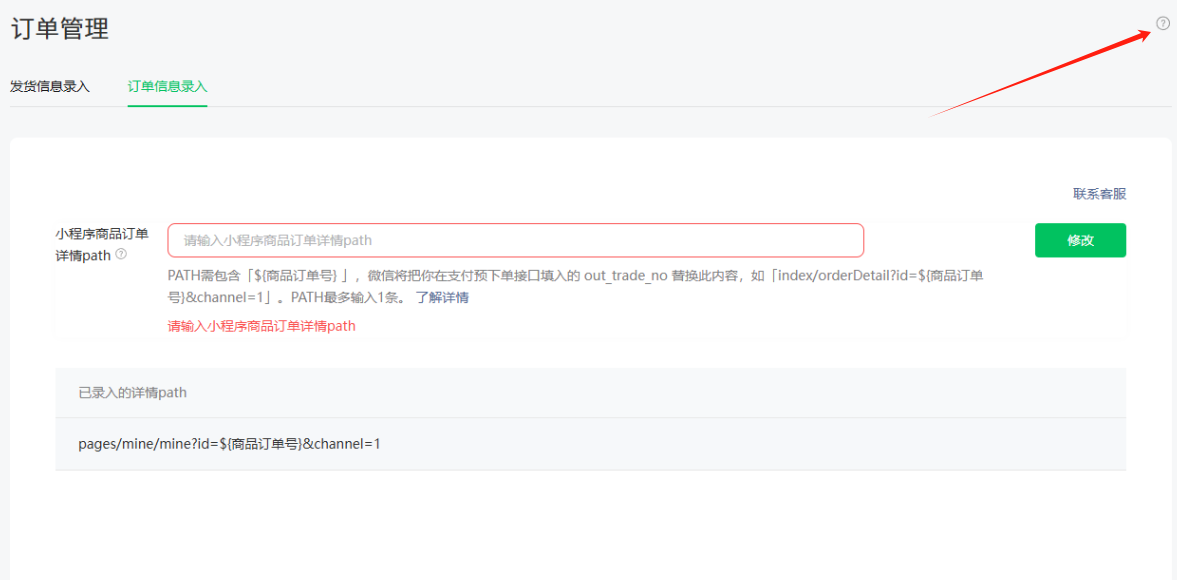Select the 订单管理 page heading

point(59,29)
